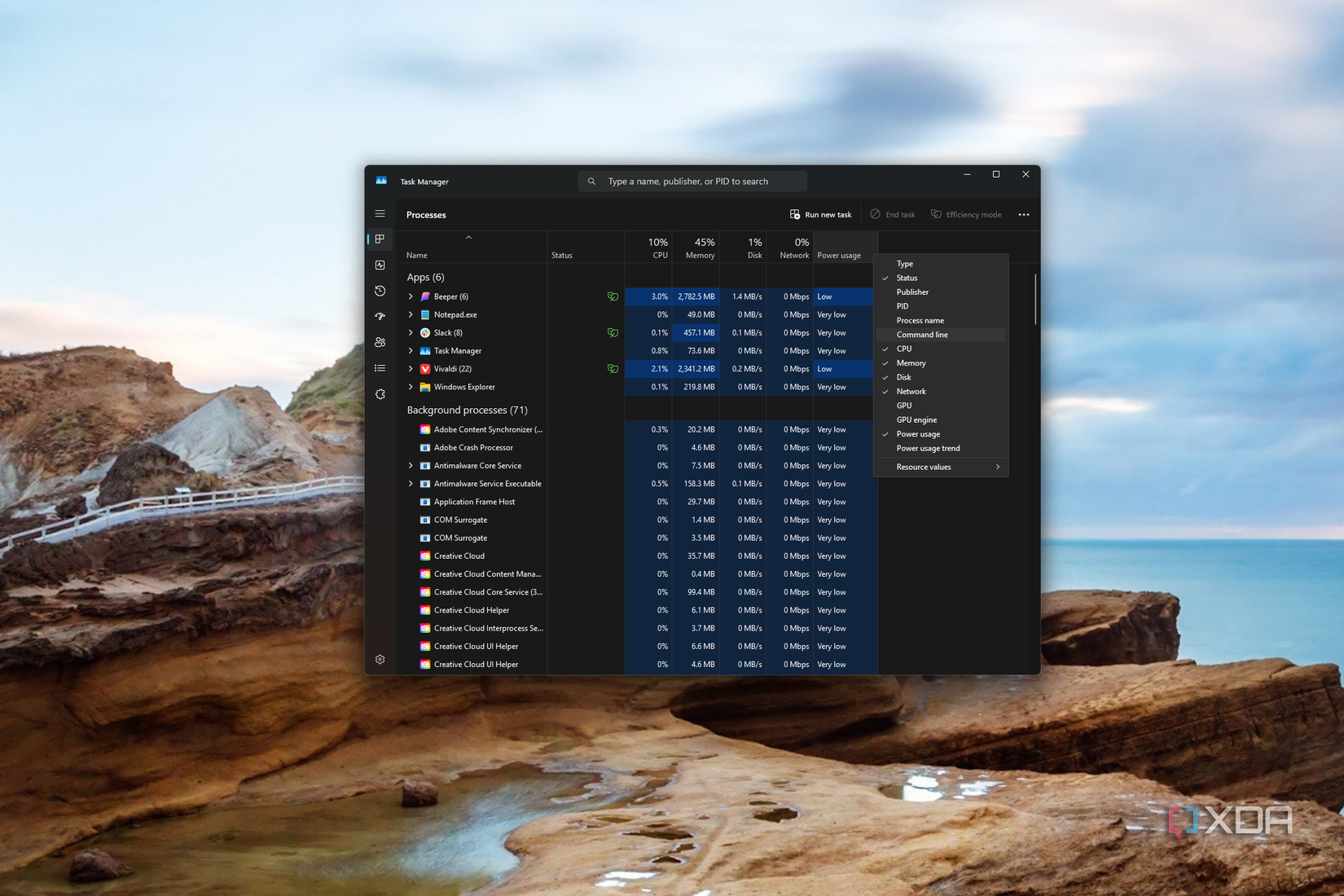Click the navigation hamburger menu icon
This screenshot has height=896, width=1344.
(x=380, y=213)
